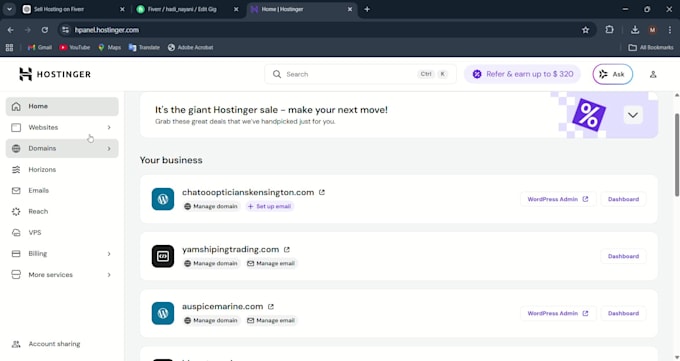Click the page's vertical scrollbar

pos(677,155)
